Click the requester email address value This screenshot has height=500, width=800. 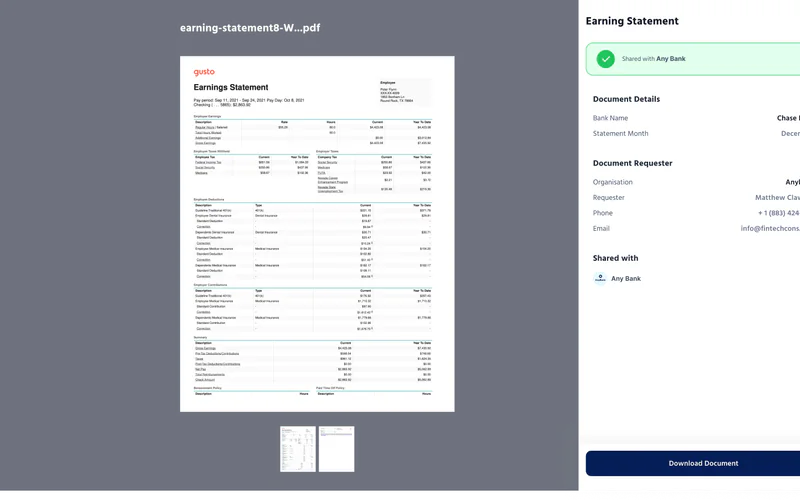[770, 228]
